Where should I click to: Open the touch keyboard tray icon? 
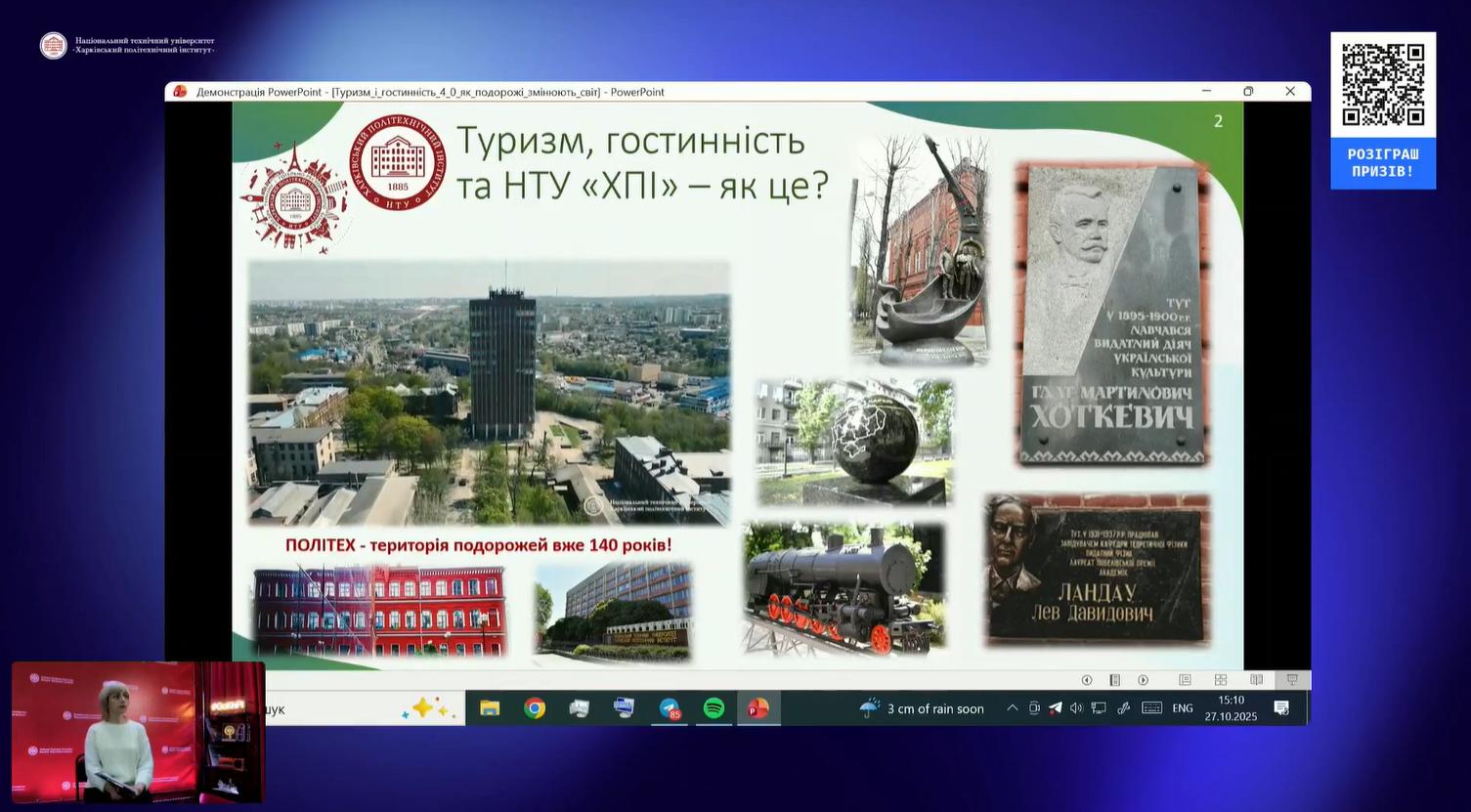click(x=1152, y=708)
